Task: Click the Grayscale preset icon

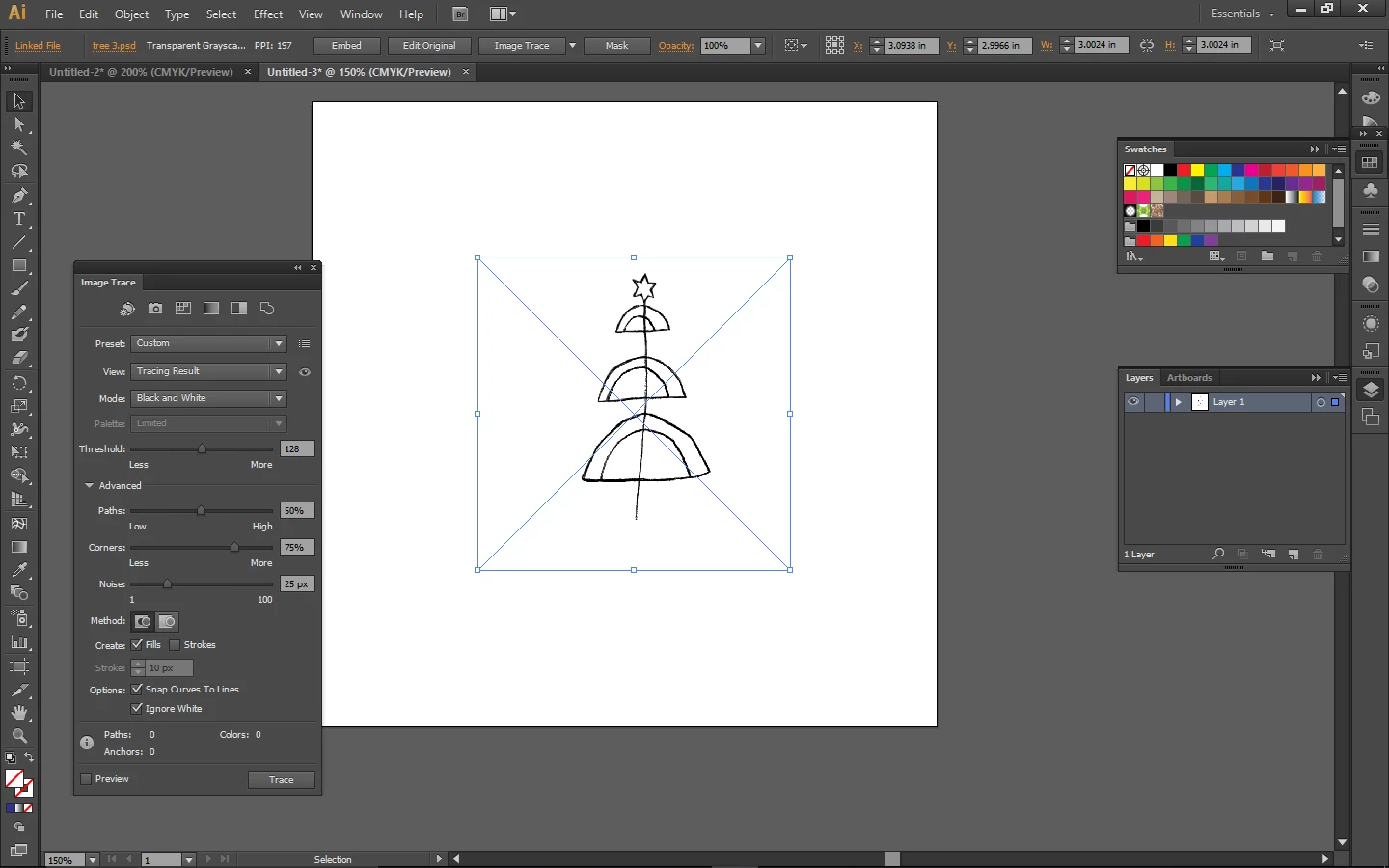Action: point(211,309)
